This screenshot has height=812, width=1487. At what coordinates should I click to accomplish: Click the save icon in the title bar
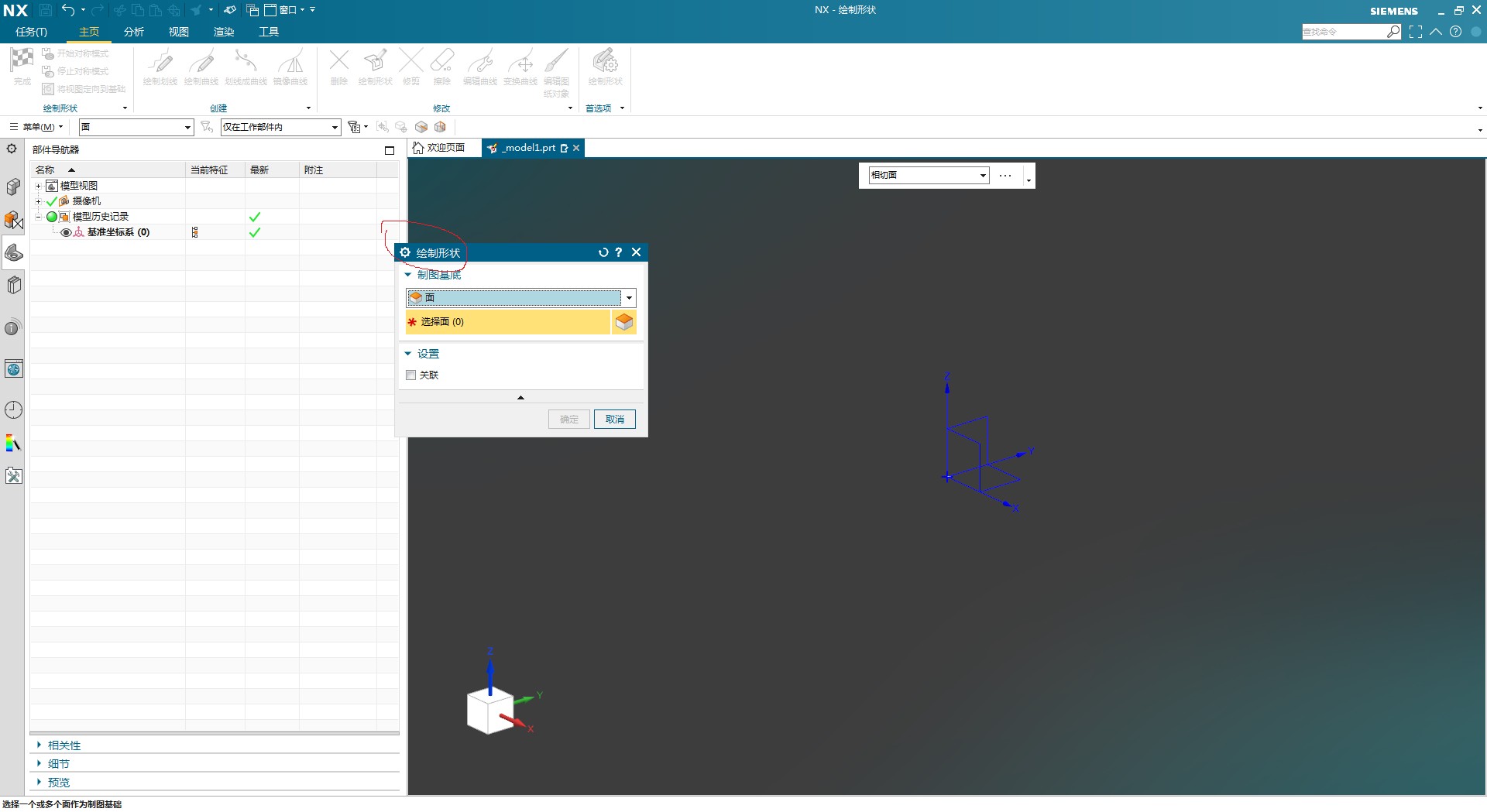point(46,10)
